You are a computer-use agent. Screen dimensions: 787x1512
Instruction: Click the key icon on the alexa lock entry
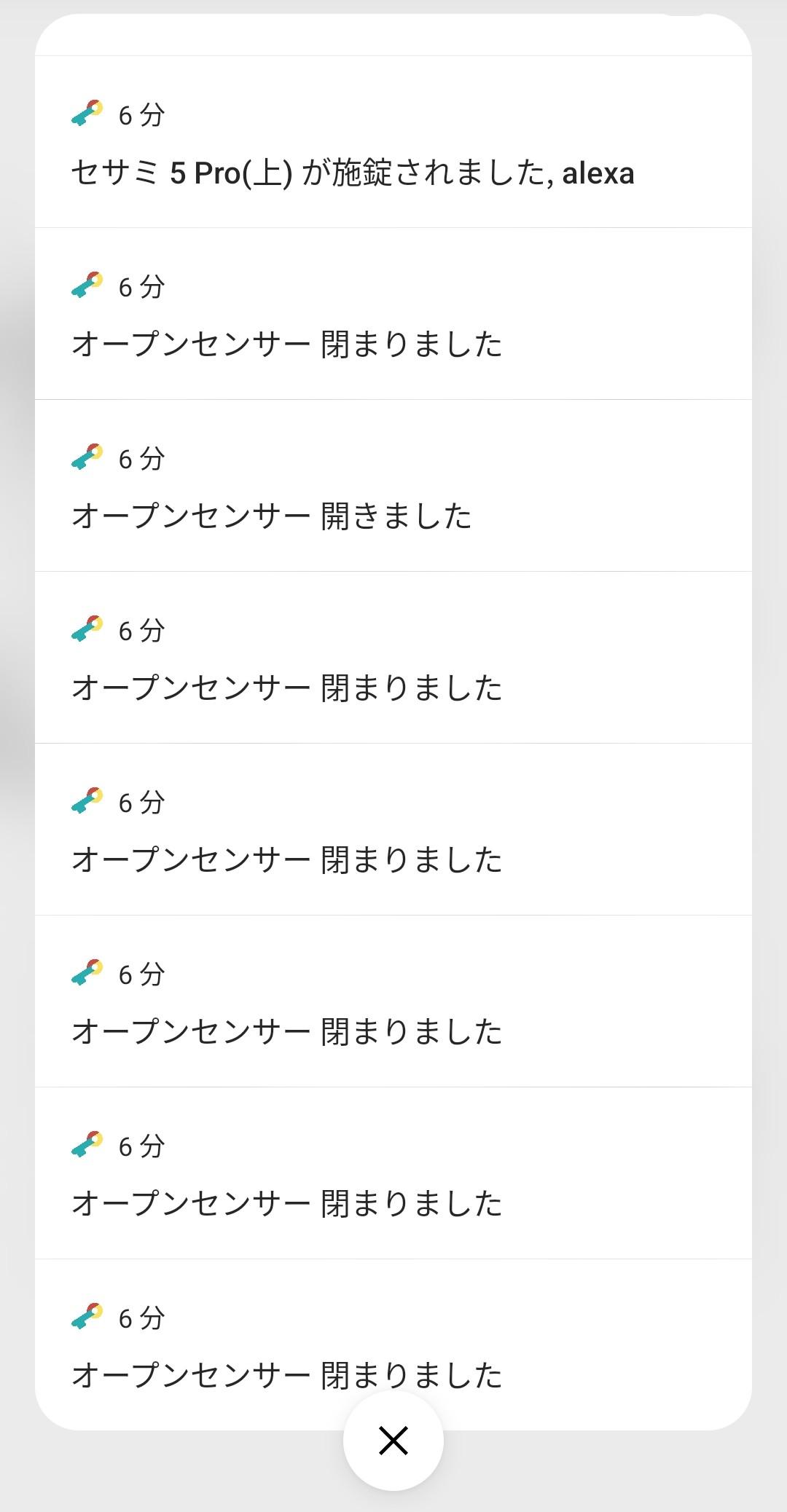[87, 114]
